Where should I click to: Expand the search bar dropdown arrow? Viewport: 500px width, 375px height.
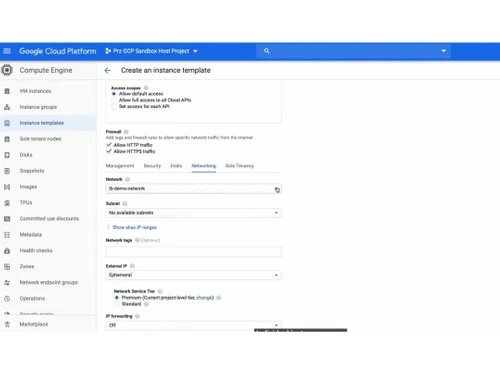coord(444,51)
